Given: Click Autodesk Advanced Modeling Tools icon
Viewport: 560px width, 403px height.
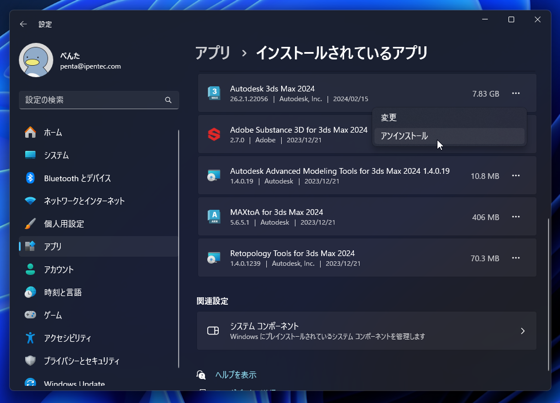Looking at the screenshot, I should 214,176.
